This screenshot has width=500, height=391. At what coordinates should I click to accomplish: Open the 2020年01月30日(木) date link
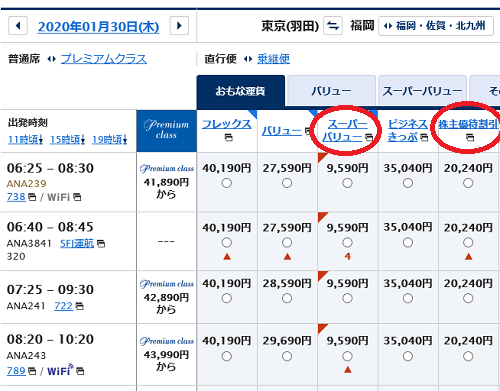click(98, 27)
